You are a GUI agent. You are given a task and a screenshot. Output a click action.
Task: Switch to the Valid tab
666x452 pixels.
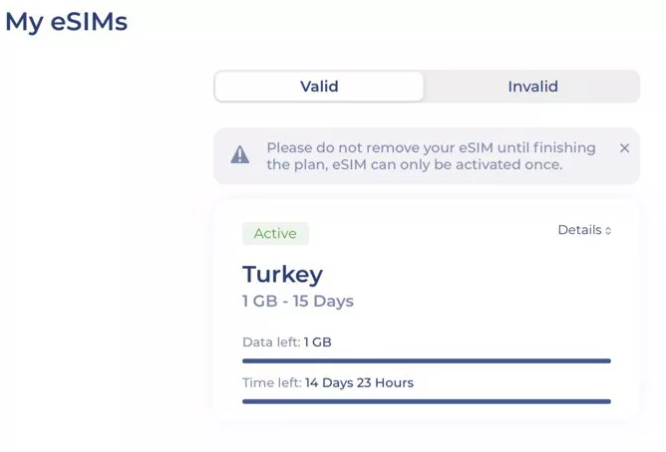click(x=319, y=87)
